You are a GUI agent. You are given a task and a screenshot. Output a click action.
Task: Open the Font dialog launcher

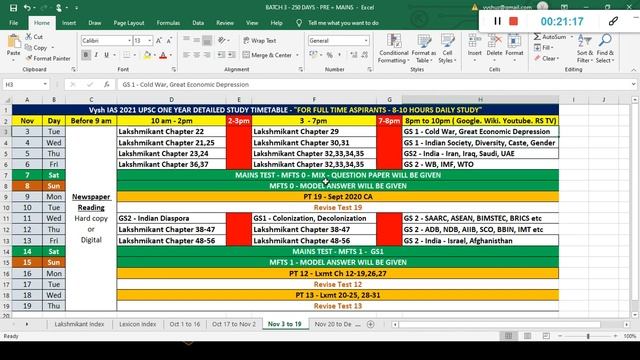(173, 69)
